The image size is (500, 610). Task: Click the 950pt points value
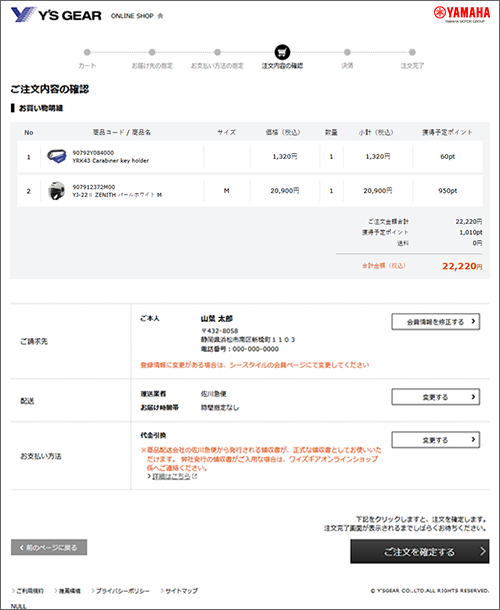pyautogui.click(x=447, y=191)
